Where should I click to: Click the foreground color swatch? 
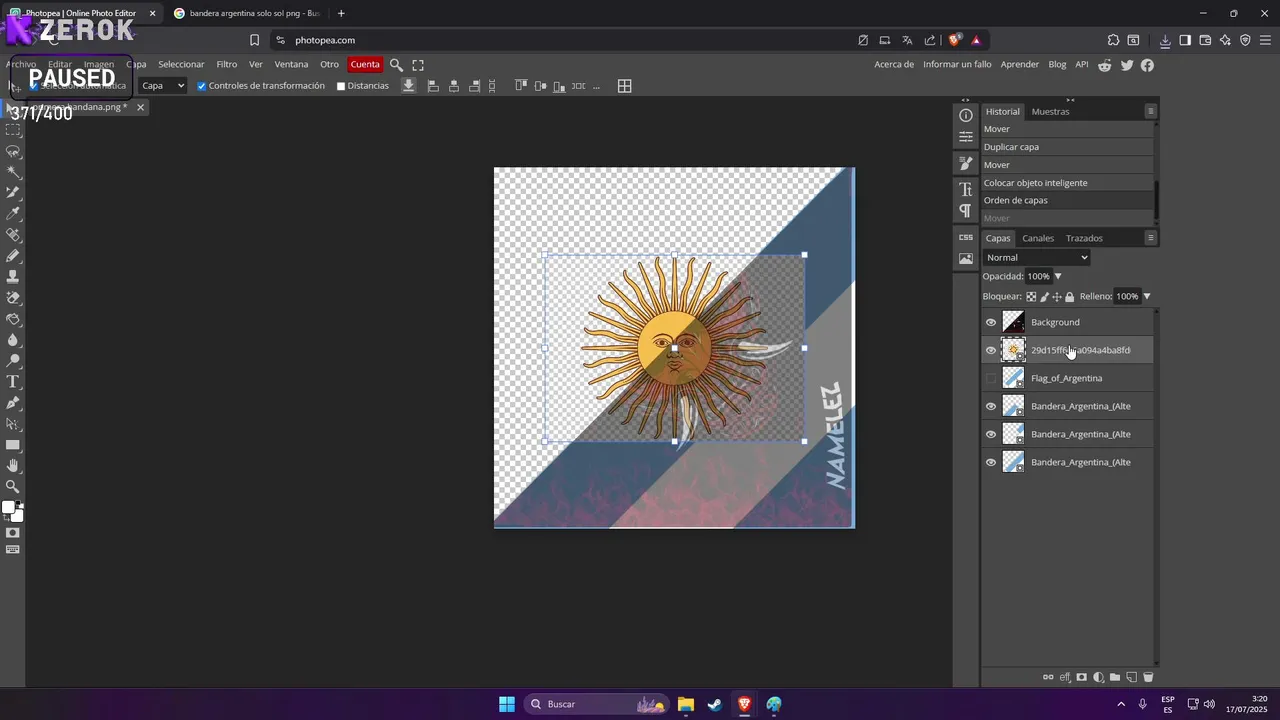coord(9,508)
